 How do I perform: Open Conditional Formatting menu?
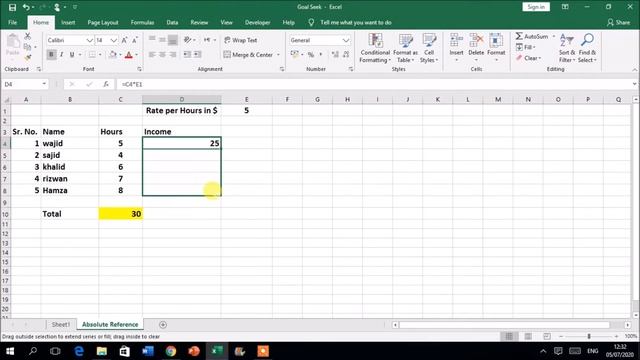(x=375, y=48)
